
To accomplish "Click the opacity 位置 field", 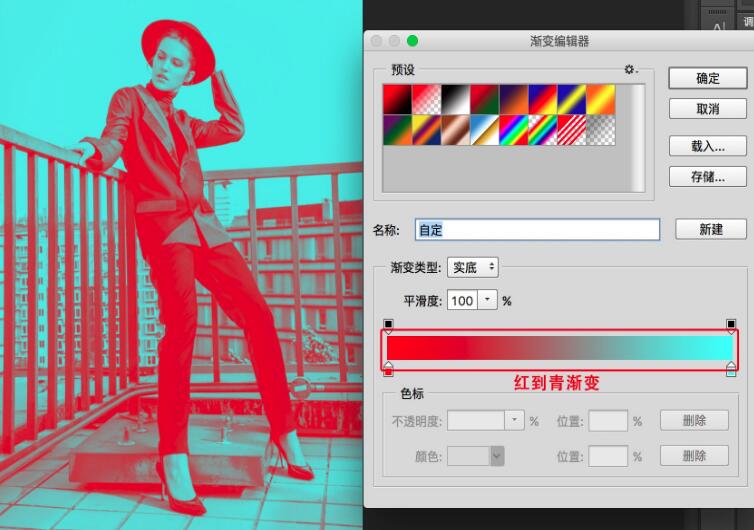I will [x=608, y=421].
